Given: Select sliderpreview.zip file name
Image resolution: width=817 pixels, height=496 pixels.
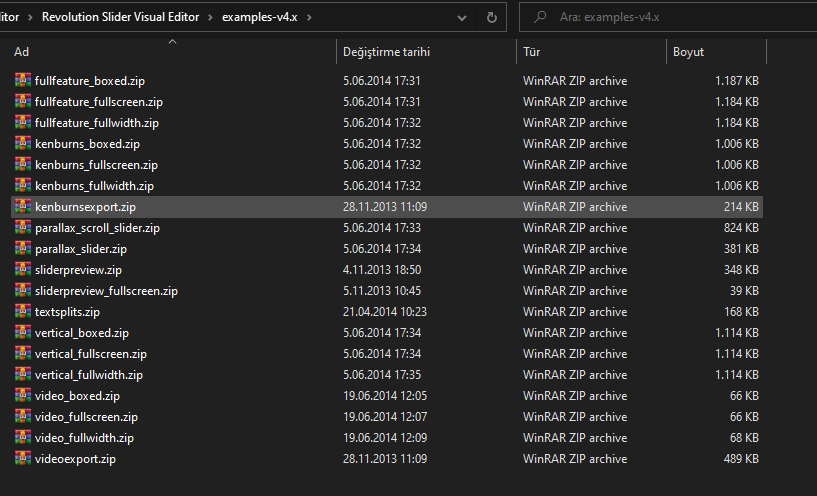Looking at the screenshot, I should [78, 270].
